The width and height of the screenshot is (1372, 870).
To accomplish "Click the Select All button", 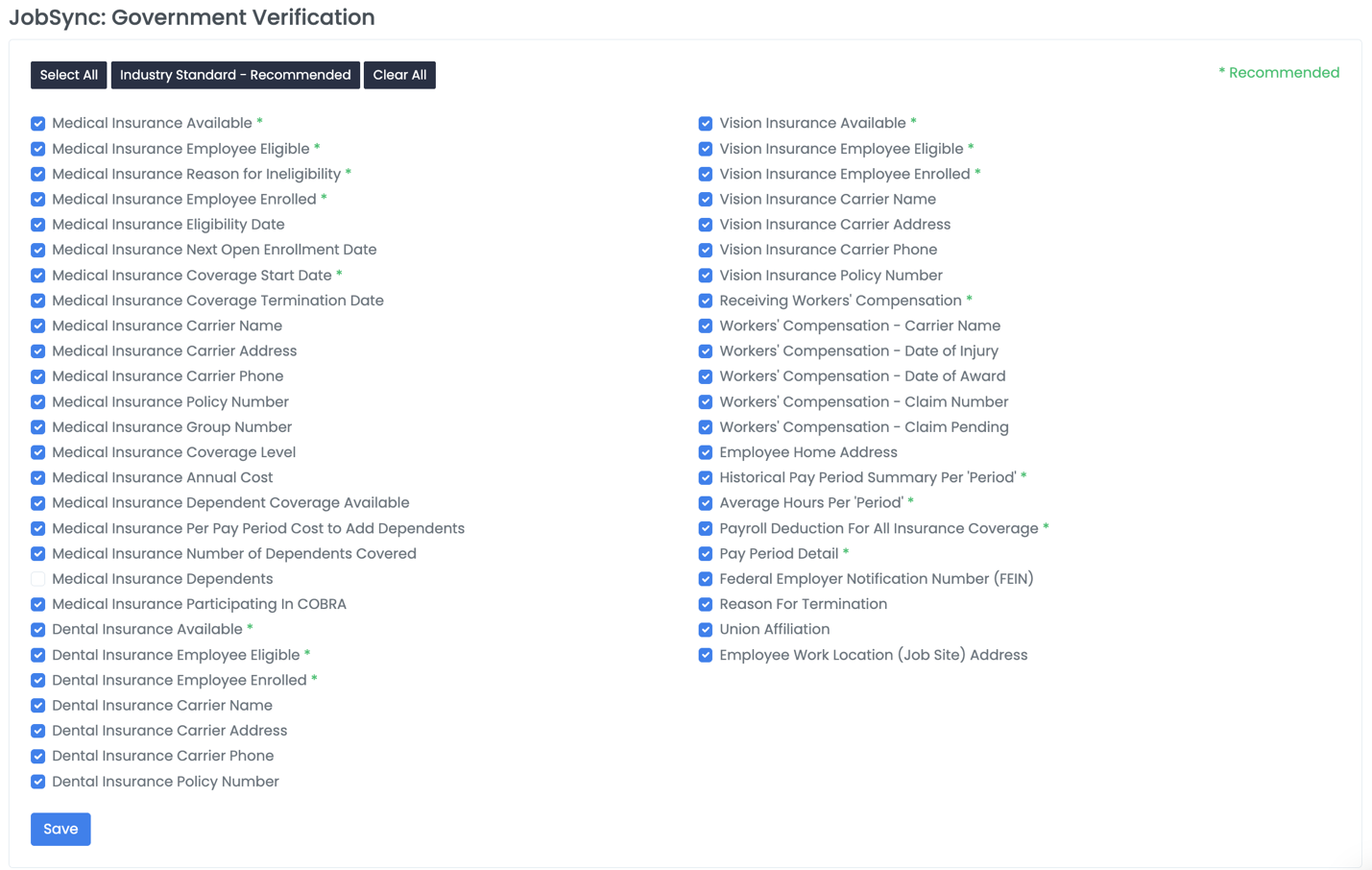I will pos(68,75).
